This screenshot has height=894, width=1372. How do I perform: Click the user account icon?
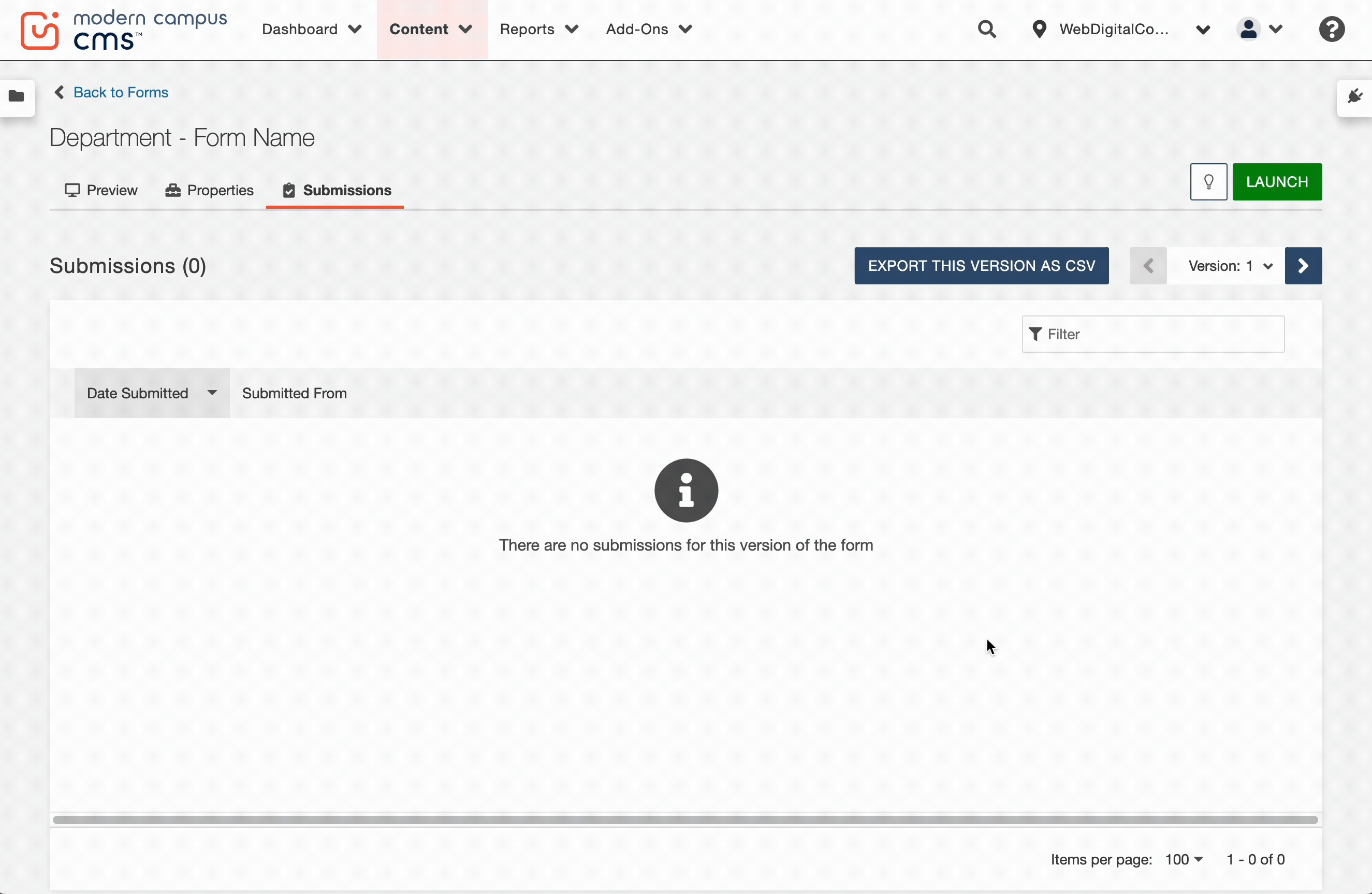coord(1249,29)
